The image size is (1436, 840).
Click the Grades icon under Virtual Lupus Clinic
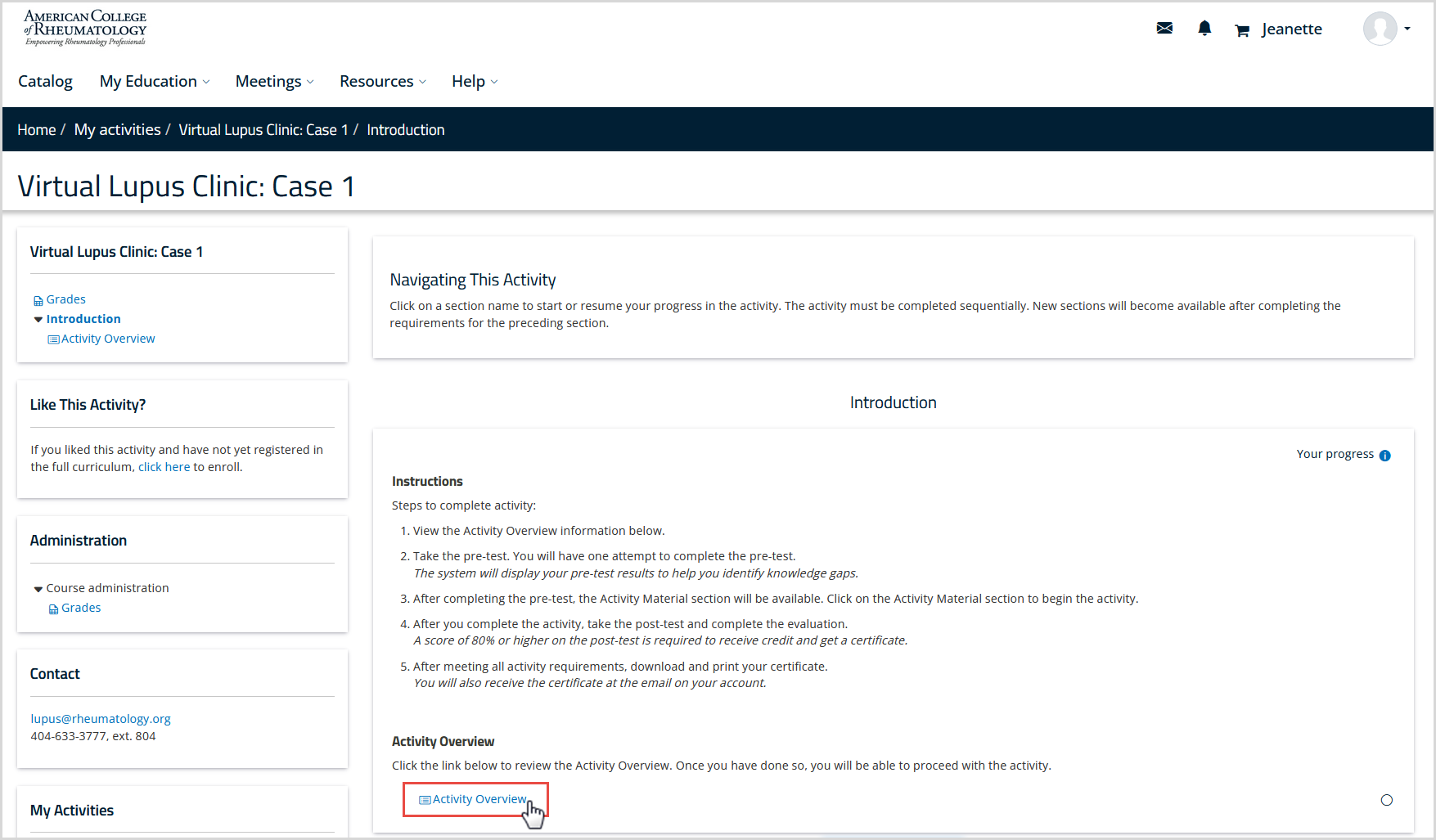pyautogui.click(x=38, y=301)
